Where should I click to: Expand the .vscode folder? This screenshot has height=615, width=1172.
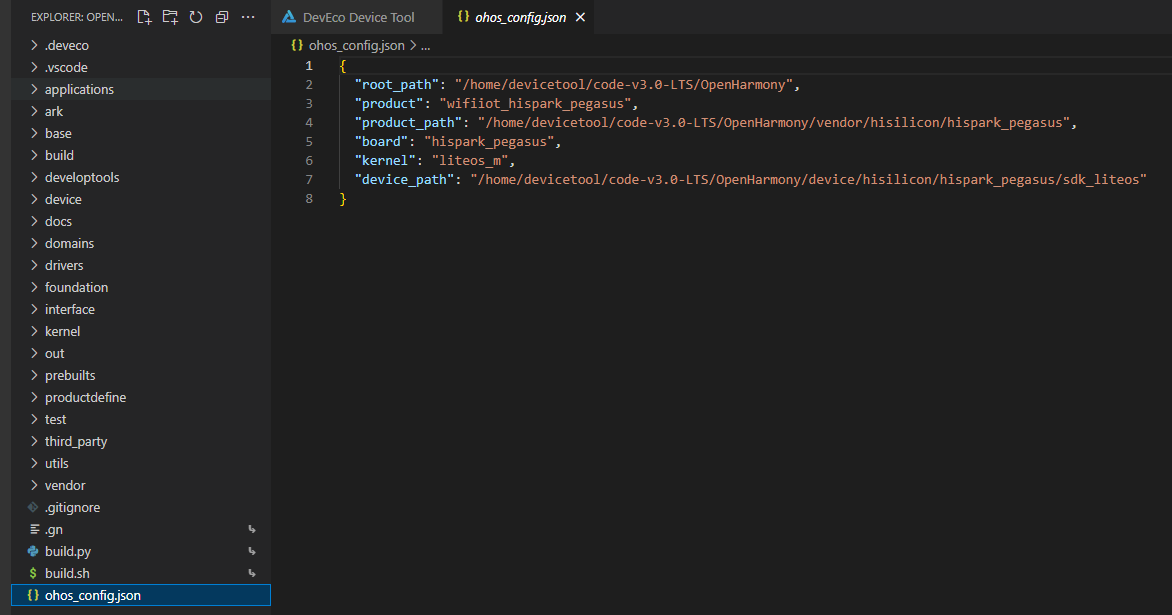141,67
